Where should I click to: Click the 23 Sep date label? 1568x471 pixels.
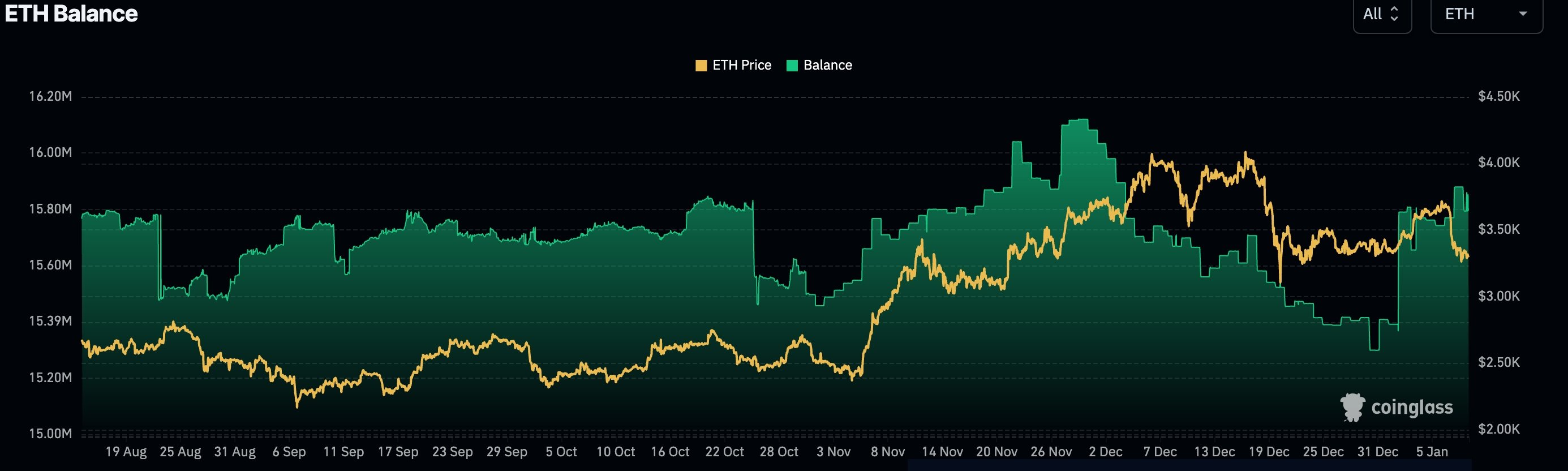[x=452, y=452]
